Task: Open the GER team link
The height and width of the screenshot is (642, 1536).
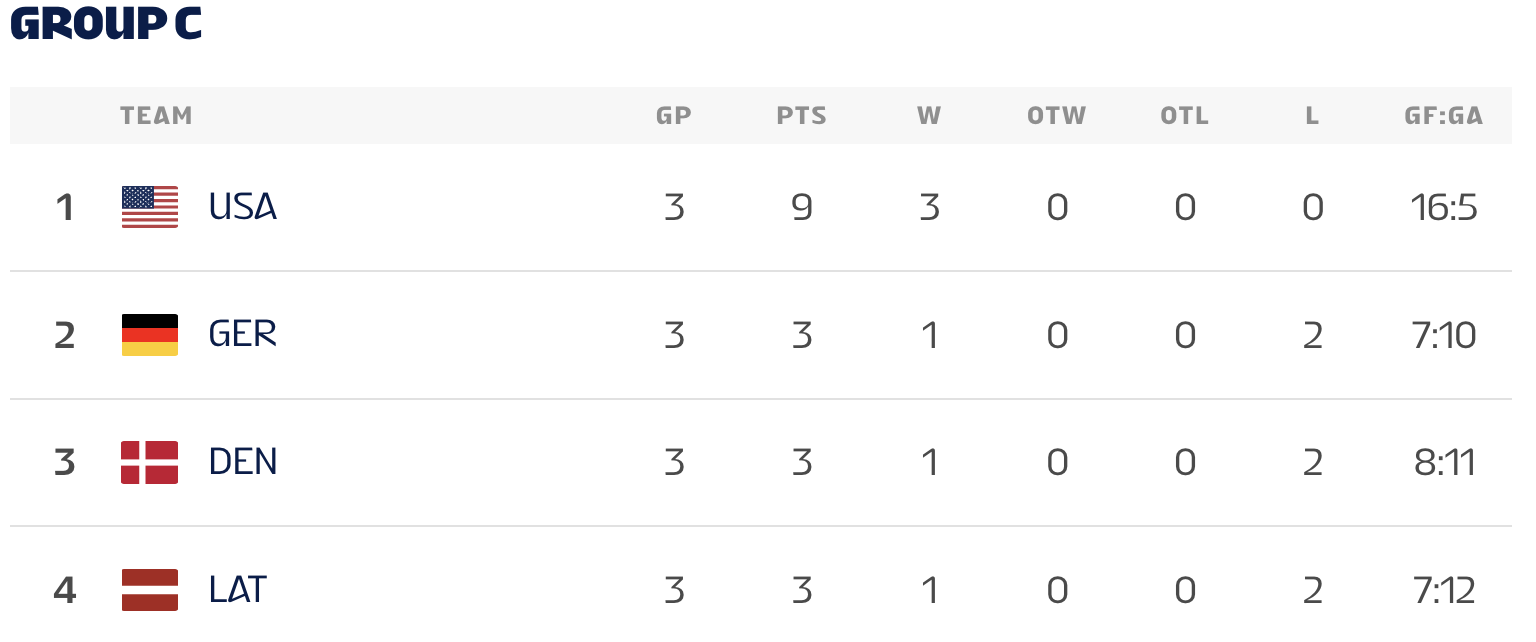Action: pos(243,334)
